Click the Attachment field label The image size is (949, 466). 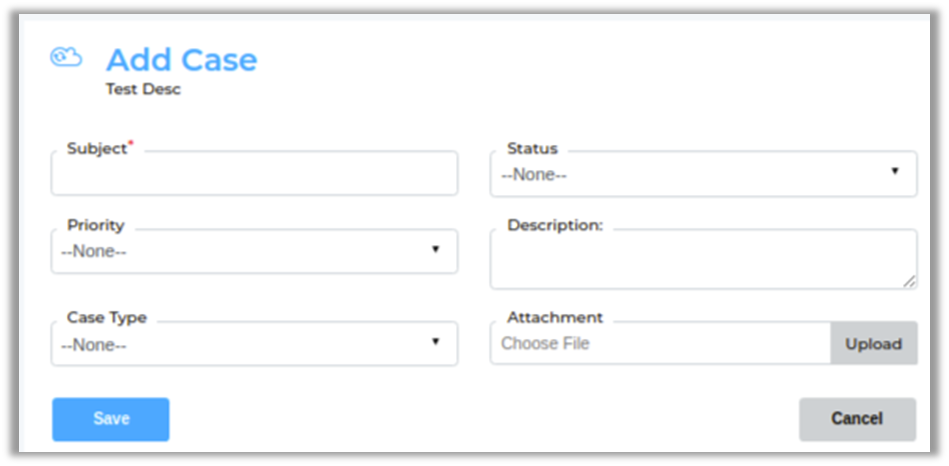click(555, 317)
